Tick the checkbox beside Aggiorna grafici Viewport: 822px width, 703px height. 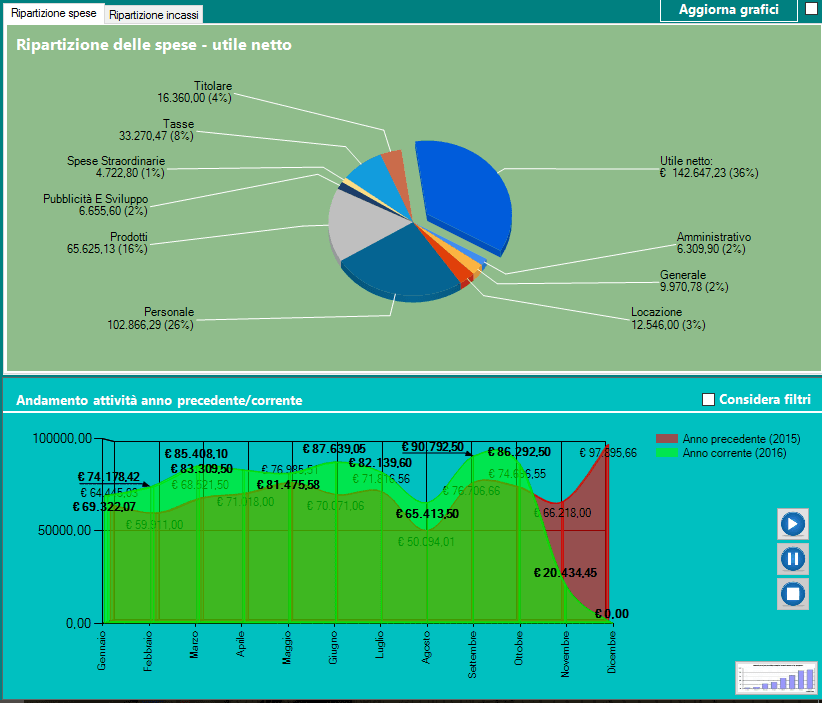point(812,8)
